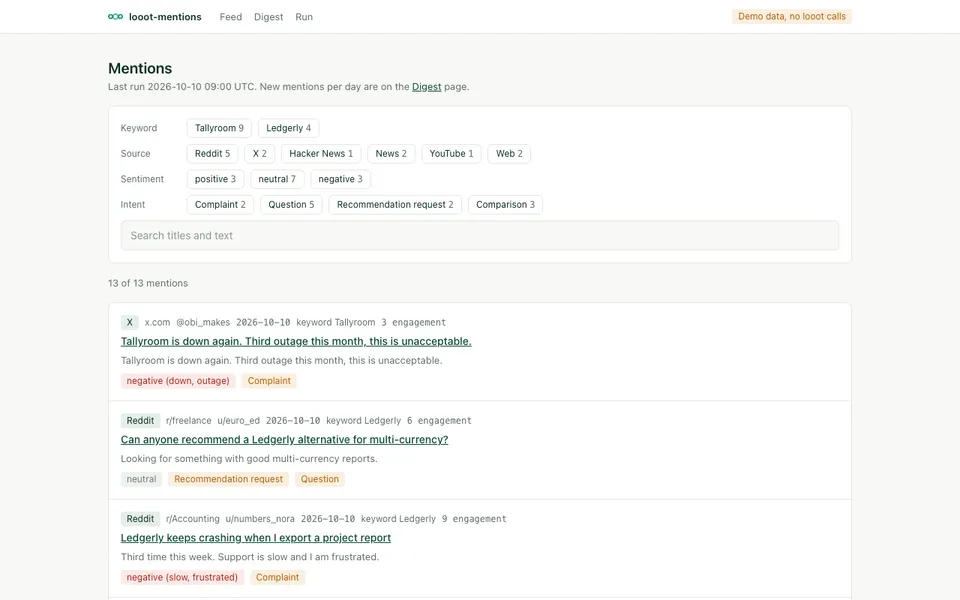Filter by News source
This screenshot has height=600, width=960.
(x=391, y=154)
